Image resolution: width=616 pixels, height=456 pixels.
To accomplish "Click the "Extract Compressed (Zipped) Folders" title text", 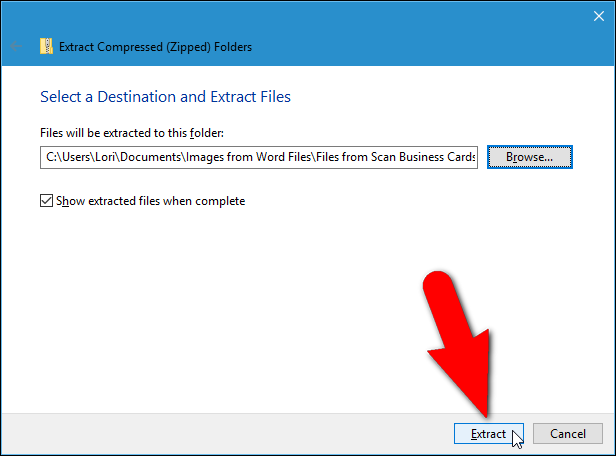I will [x=155, y=46].
